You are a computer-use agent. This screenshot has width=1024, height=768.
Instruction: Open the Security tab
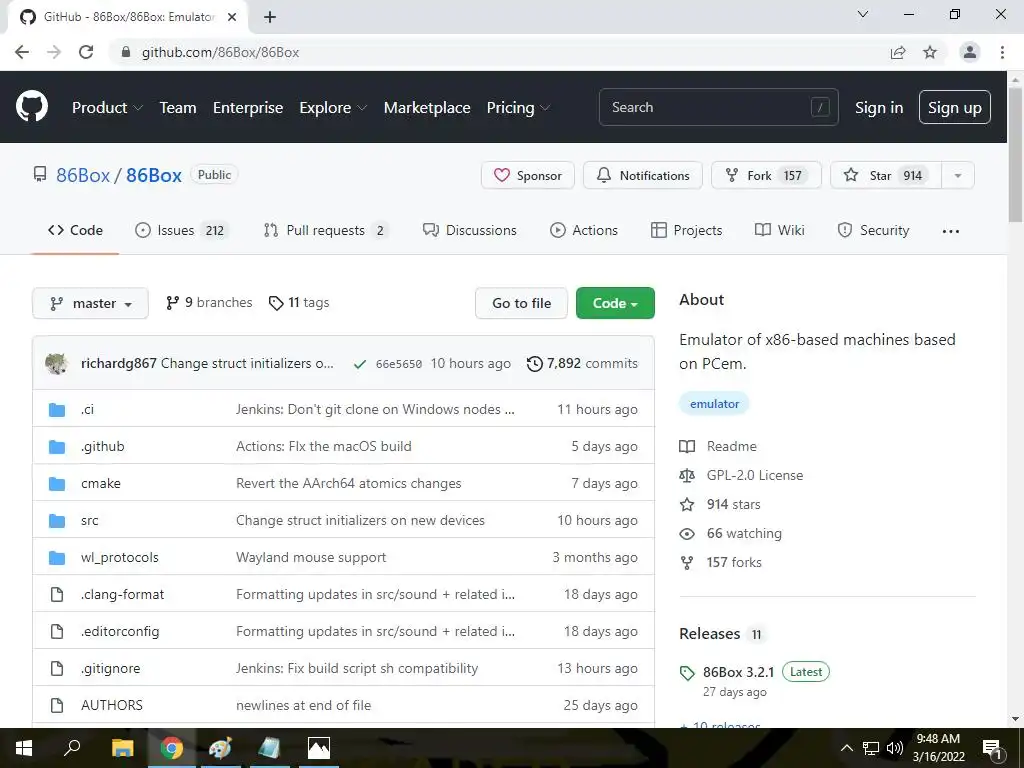(x=873, y=231)
